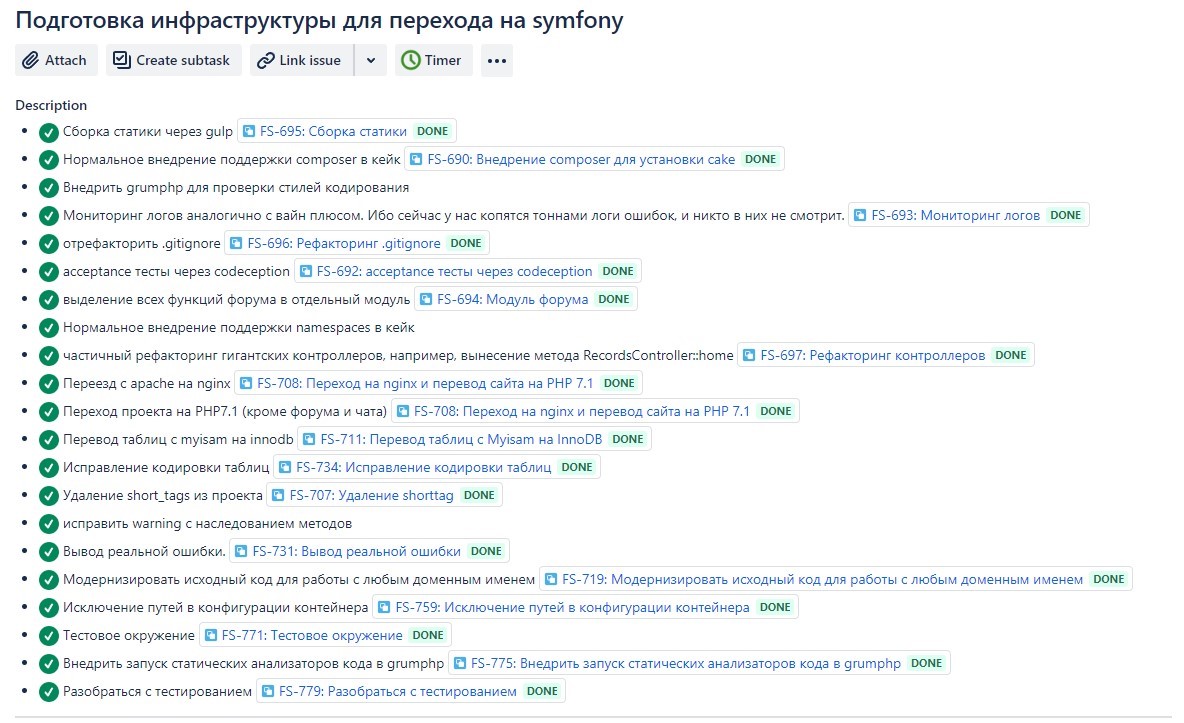Click the Link issue button
1184x723 pixels.
pos(301,60)
